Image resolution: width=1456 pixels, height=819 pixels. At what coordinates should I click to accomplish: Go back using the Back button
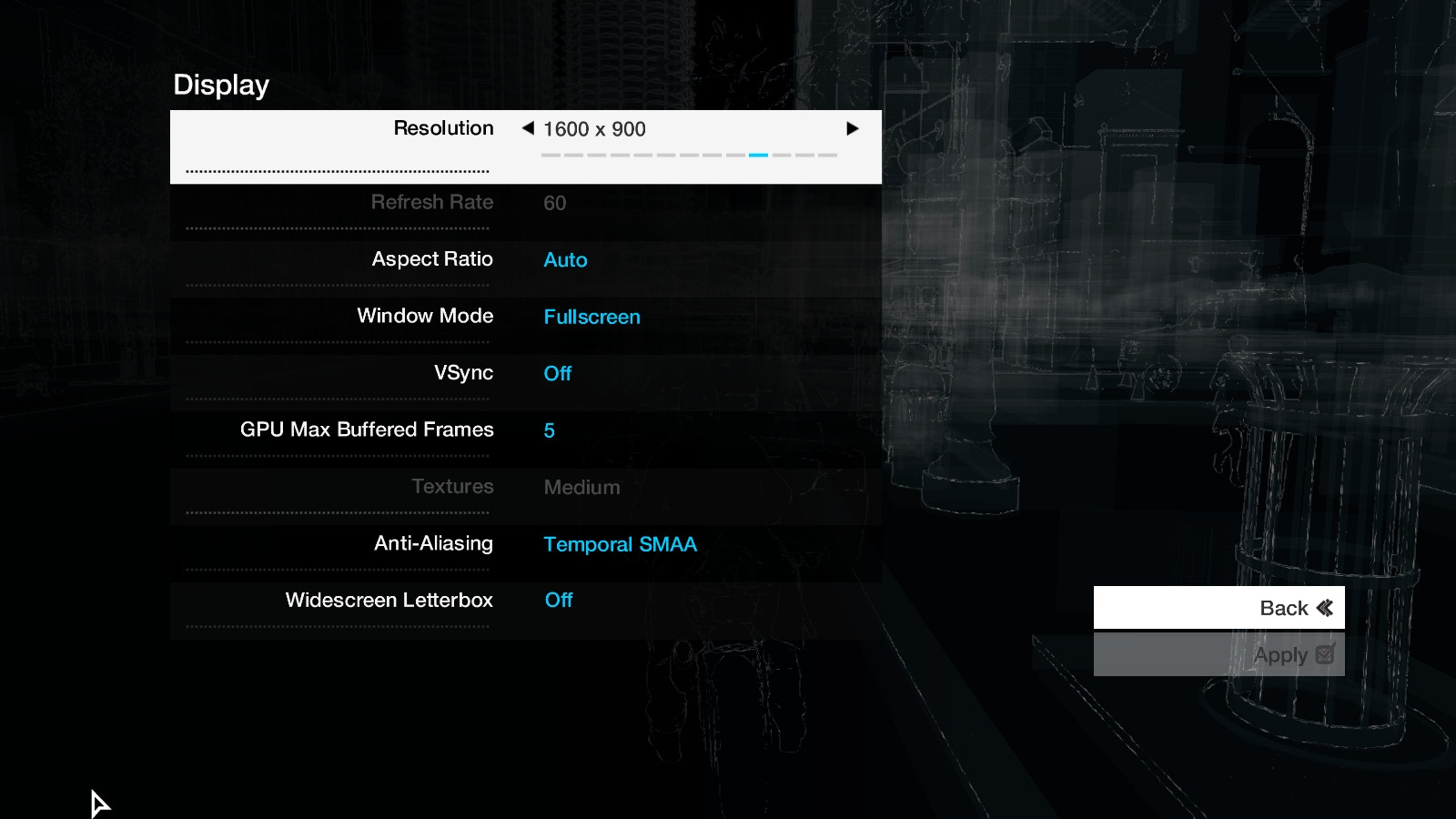(1218, 607)
